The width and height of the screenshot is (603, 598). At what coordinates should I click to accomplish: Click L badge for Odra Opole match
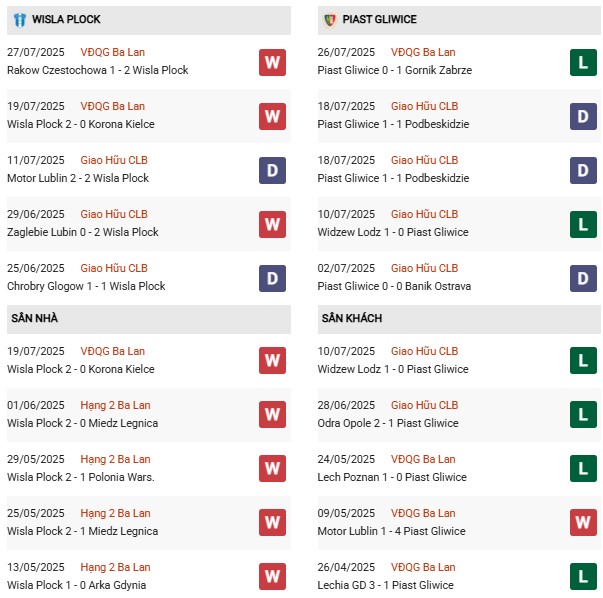583,415
